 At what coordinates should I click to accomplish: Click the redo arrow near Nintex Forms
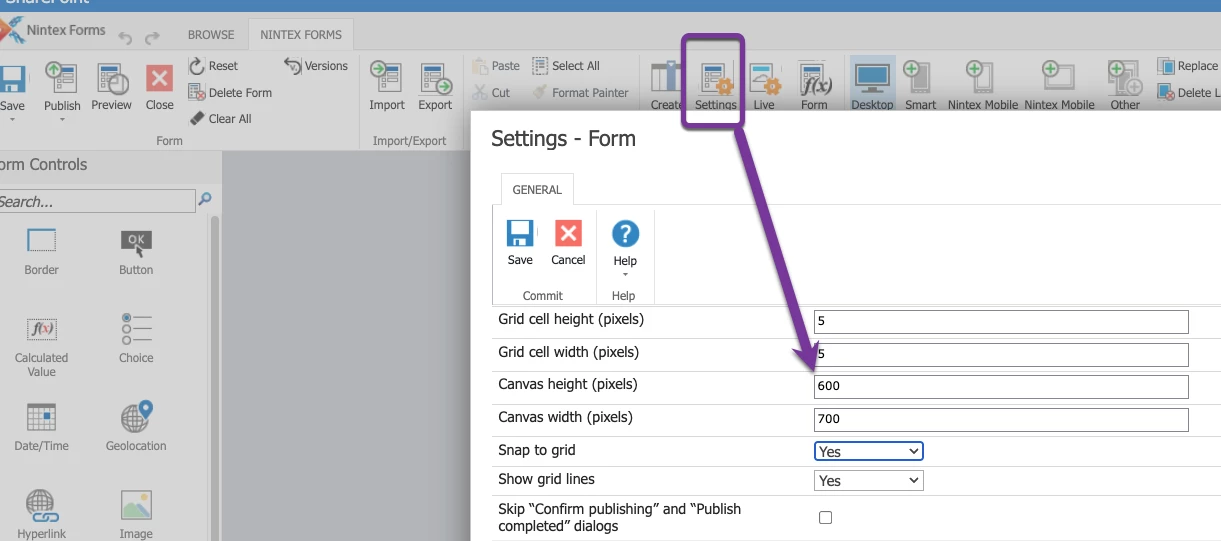[152, 38]
